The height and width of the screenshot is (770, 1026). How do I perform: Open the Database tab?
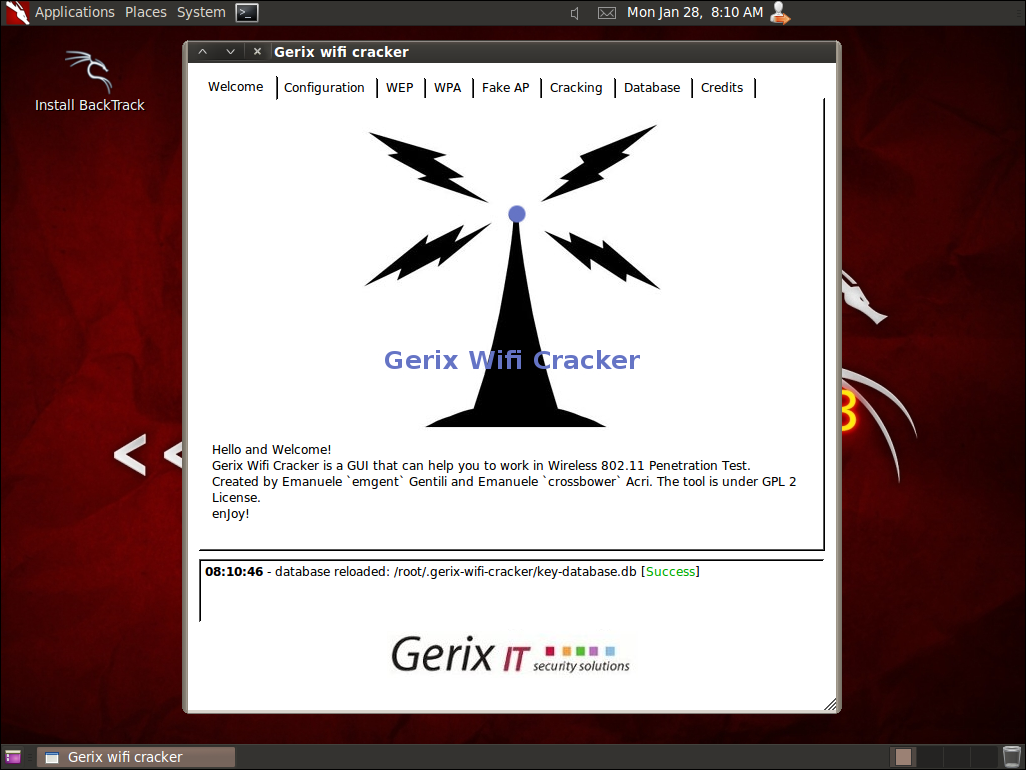[x=652, y=88]
